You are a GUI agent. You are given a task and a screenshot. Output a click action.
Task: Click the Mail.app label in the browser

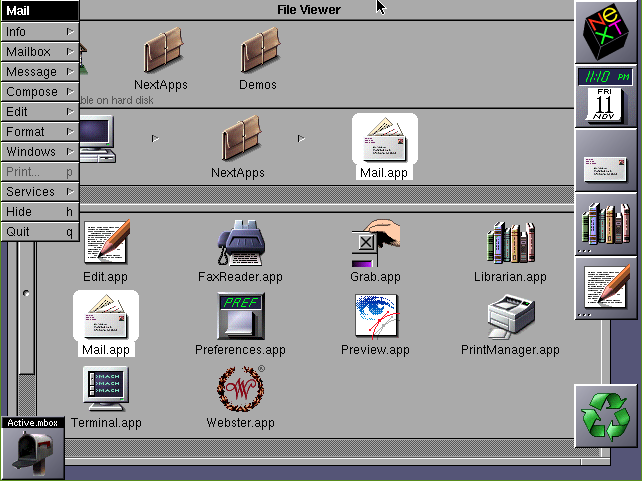[x=106, y=350]
